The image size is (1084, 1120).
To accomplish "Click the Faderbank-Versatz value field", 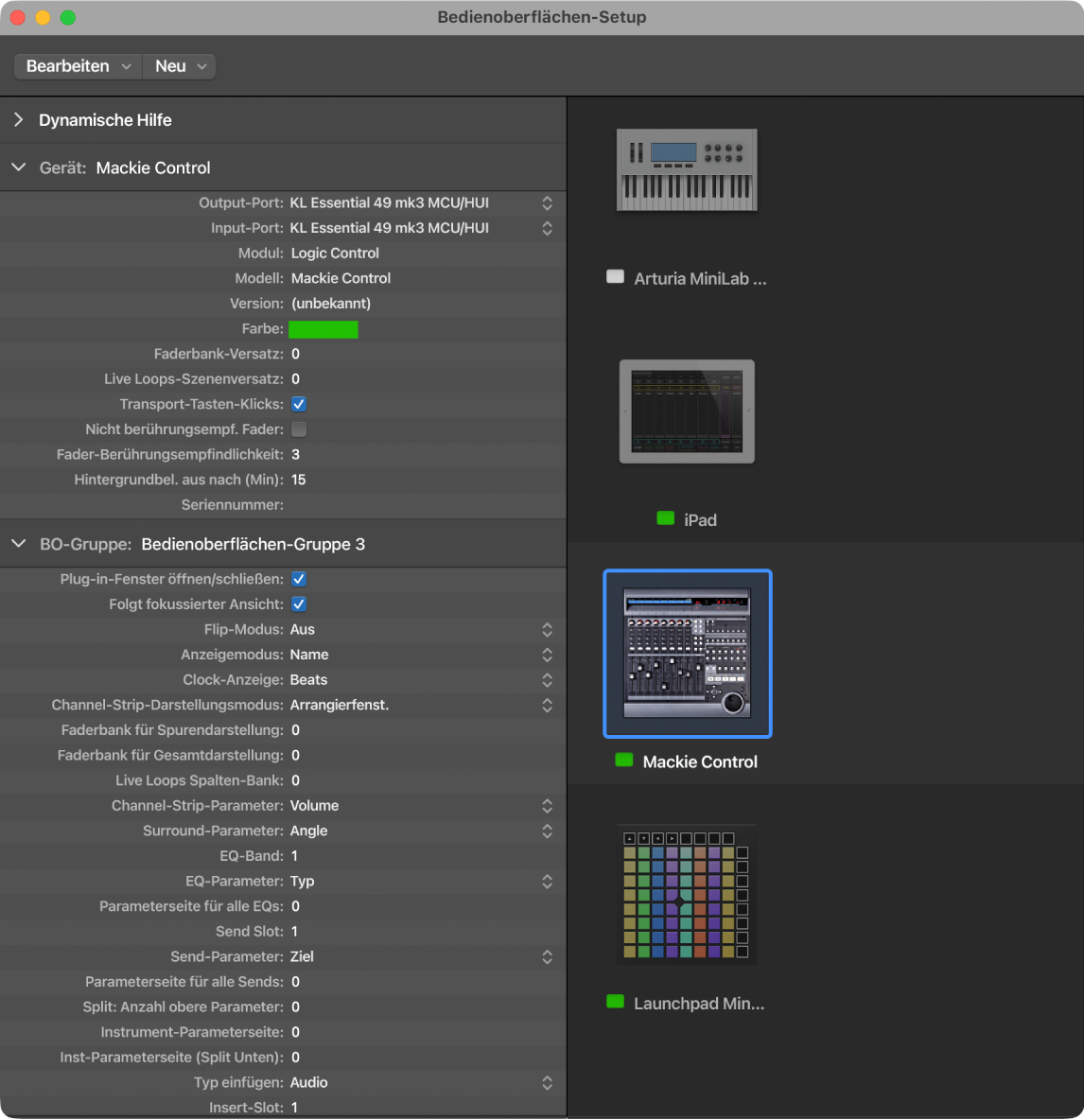I will point(296,355).
